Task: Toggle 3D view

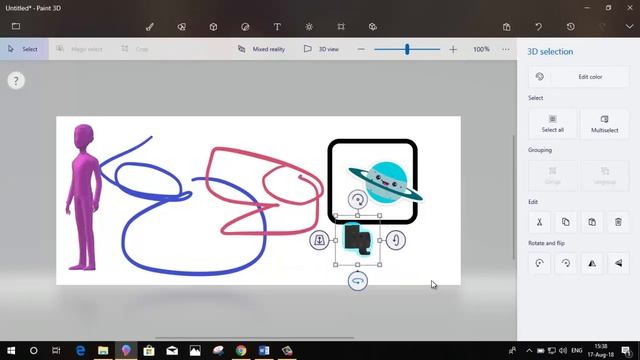Action: pyautogui.click(x=321, y=49)
